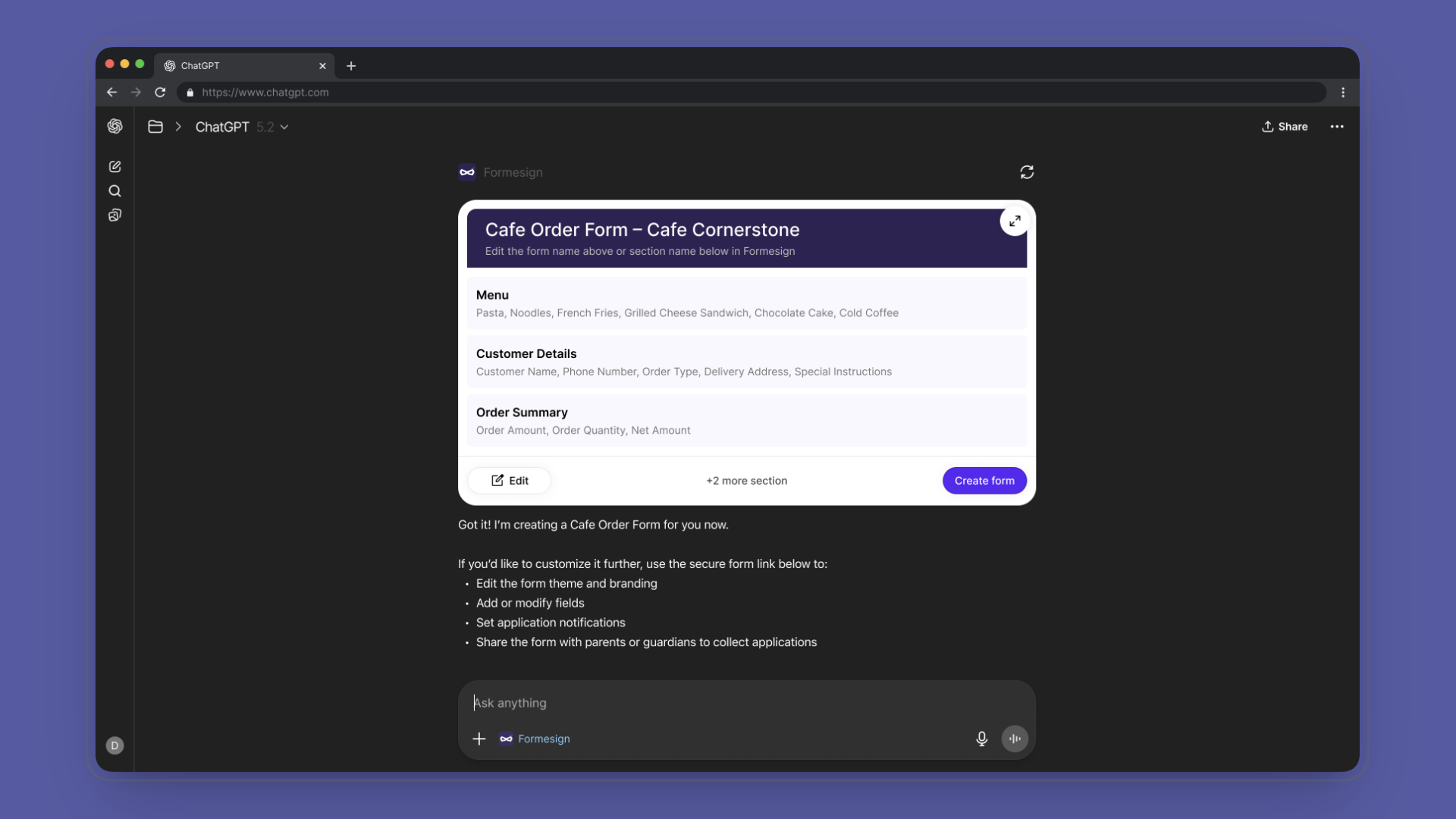Screen dimensions: 1456x819
Task: Open the library images icon in sidebar
Action: (115, 215)
